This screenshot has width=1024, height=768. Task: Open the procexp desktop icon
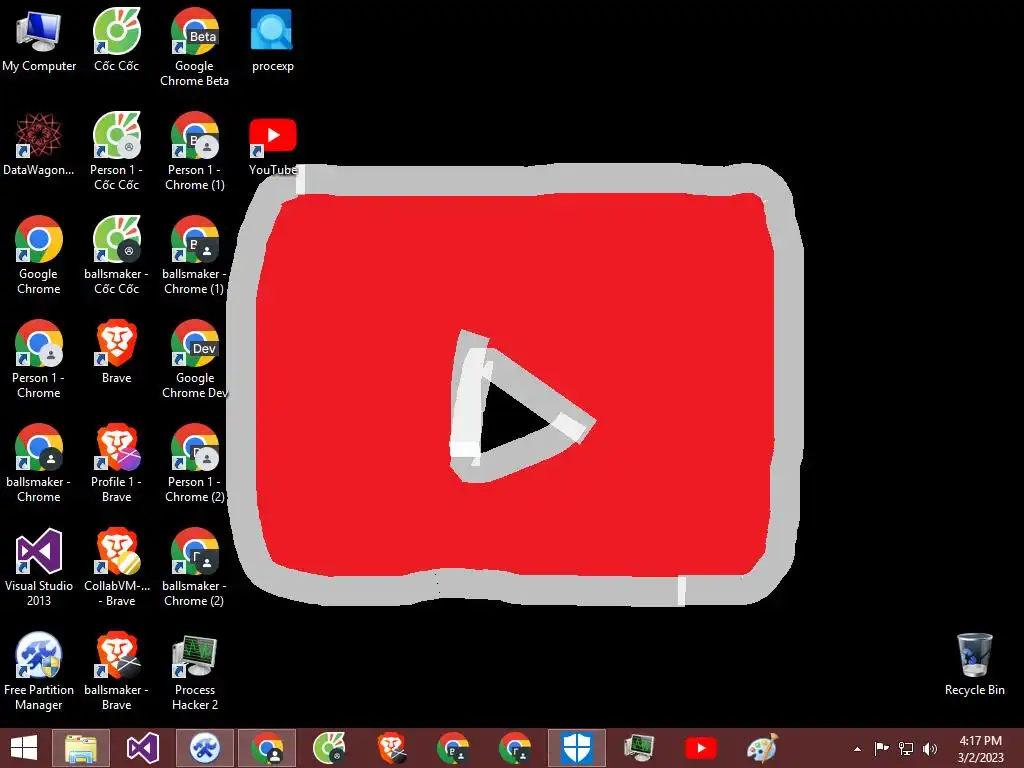272,40
